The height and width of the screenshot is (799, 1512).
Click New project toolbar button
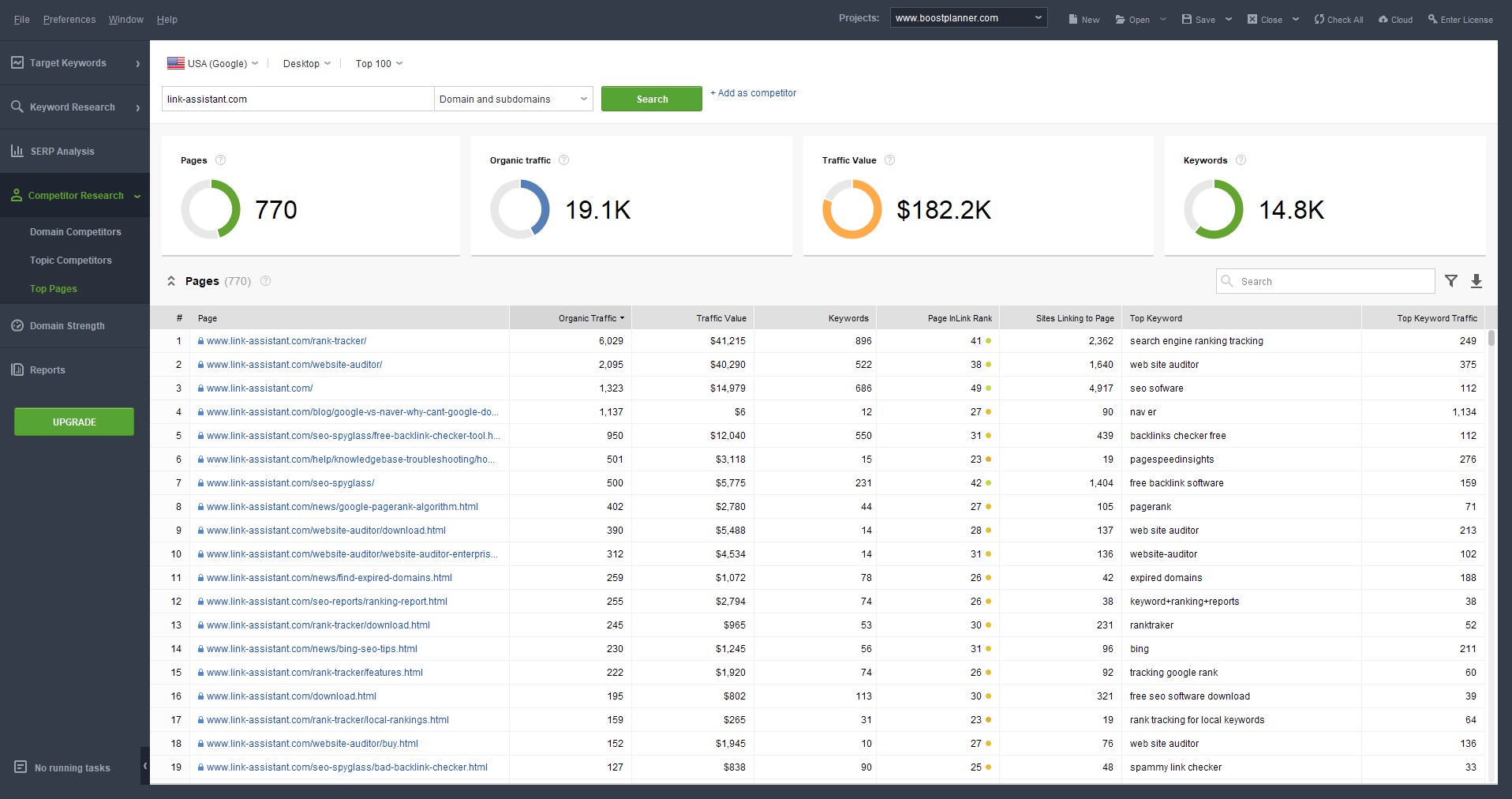[1083, 19]
